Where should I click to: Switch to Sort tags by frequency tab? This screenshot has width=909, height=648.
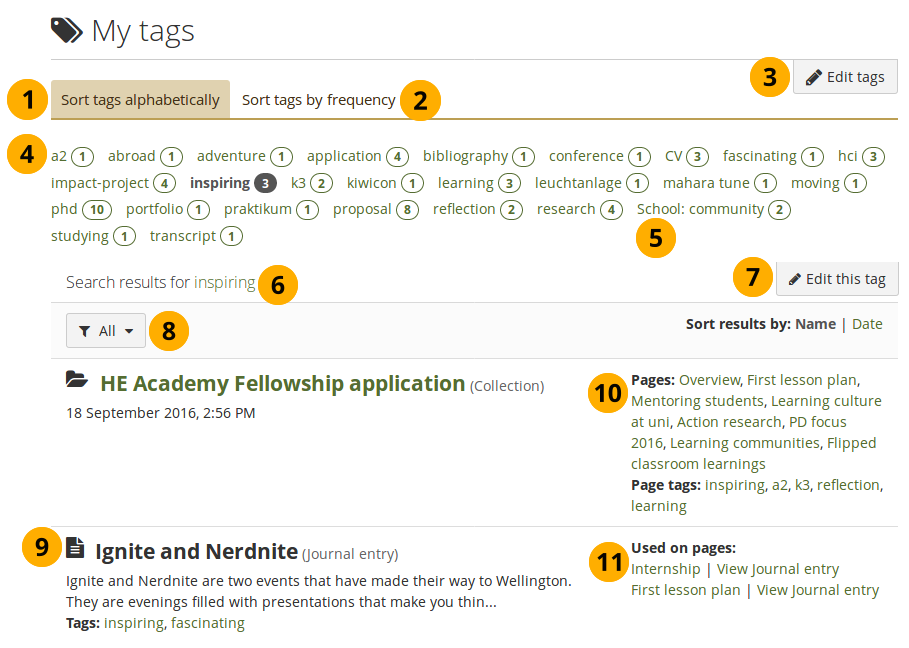[x=318, y=100]
